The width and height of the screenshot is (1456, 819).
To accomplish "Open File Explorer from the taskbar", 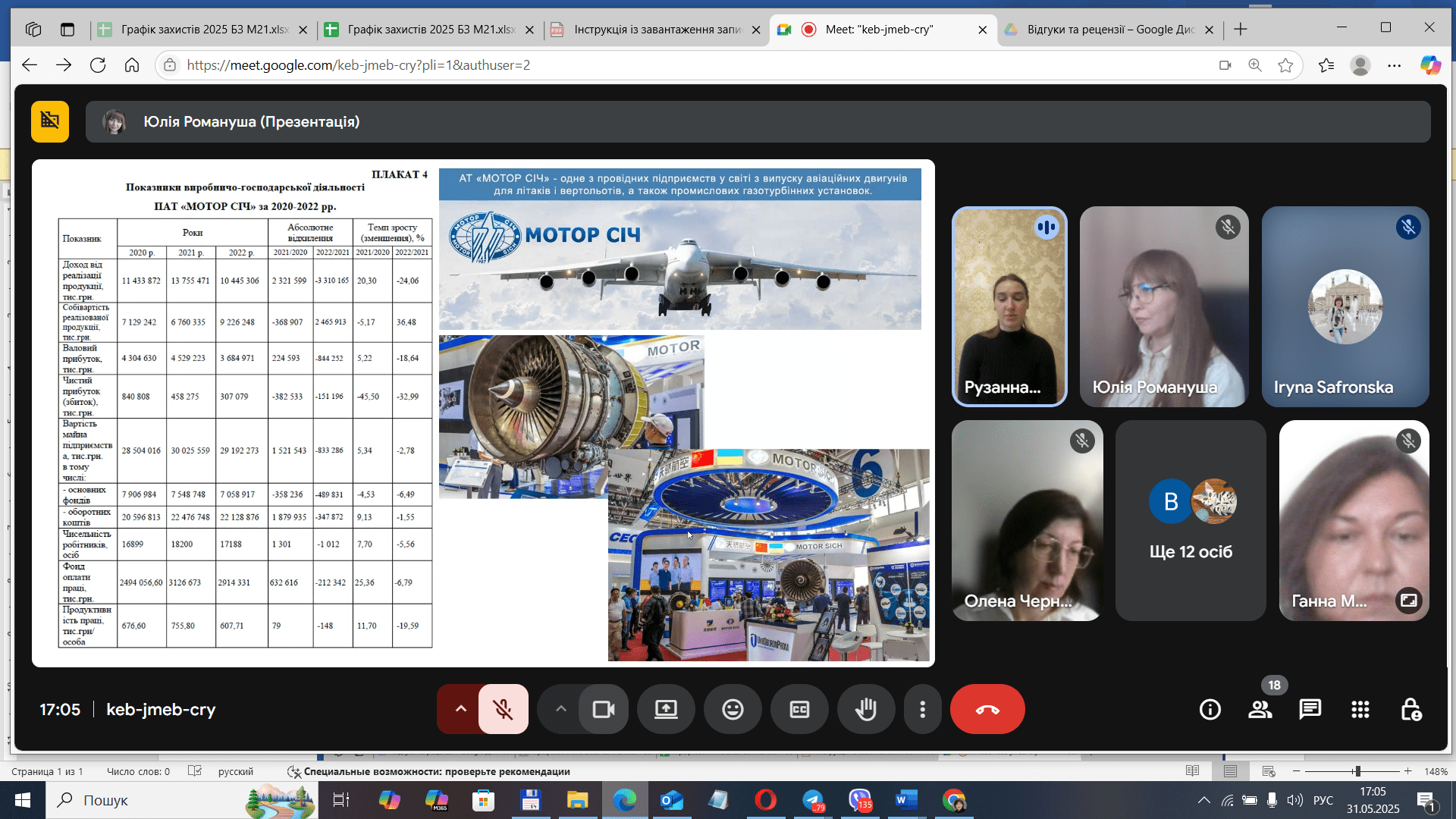I will pyautogui.click(x=578, y=800).
